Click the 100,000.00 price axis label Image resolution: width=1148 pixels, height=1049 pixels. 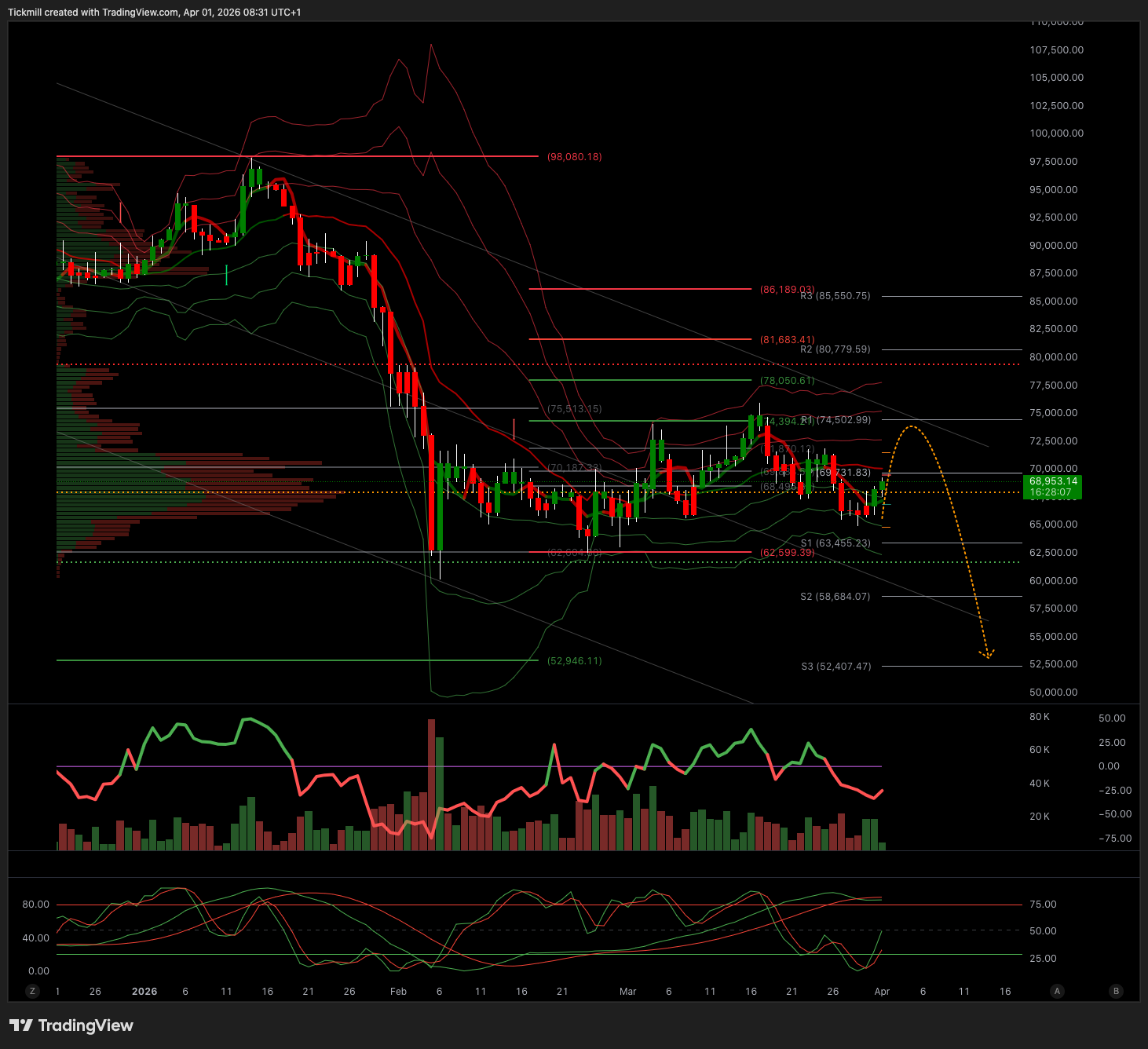[x=1056, y=133]
